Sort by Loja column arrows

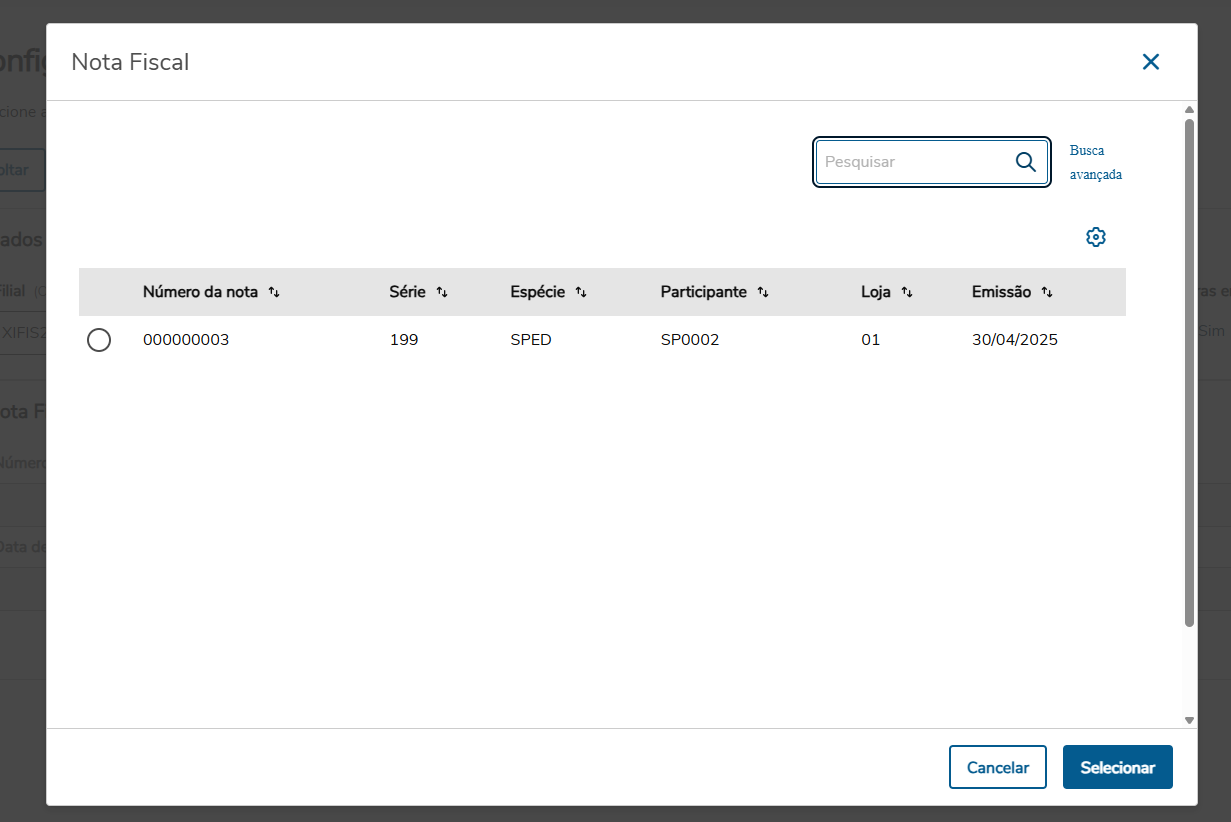907,293
